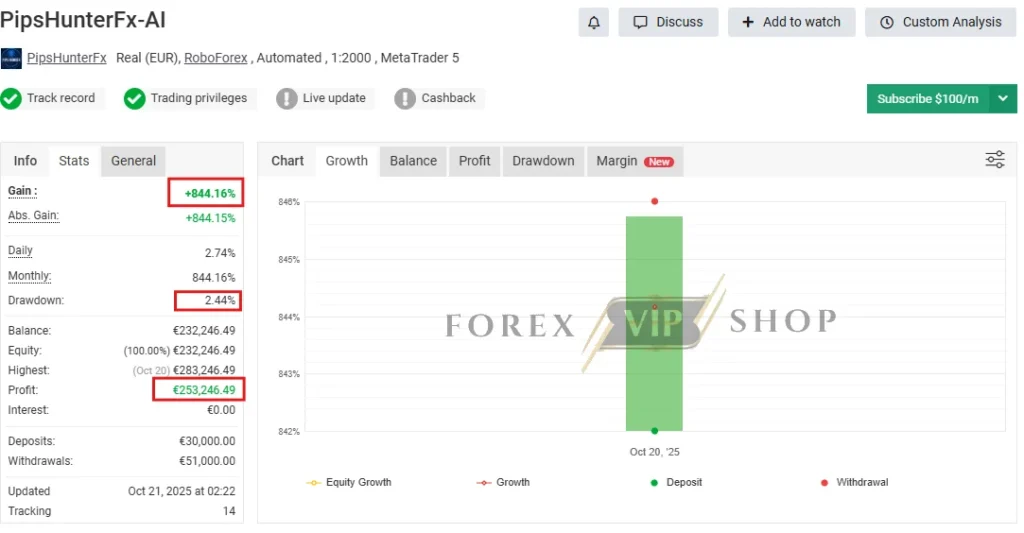Switch to the Stats tab
This screenshot has height=533, width=1024.
coord(74,161)
